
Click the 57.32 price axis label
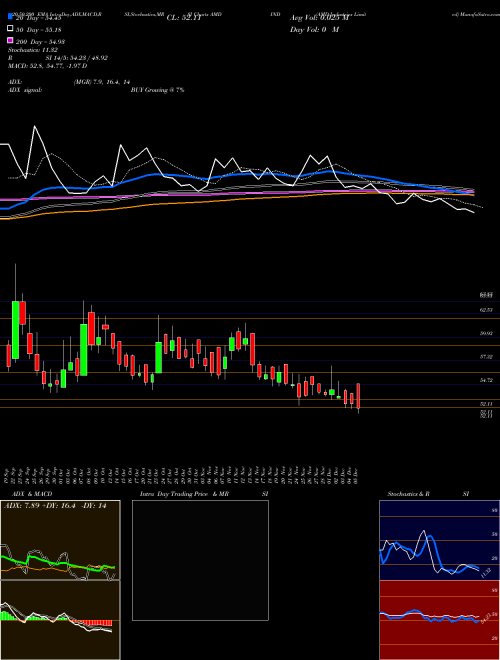487,357
